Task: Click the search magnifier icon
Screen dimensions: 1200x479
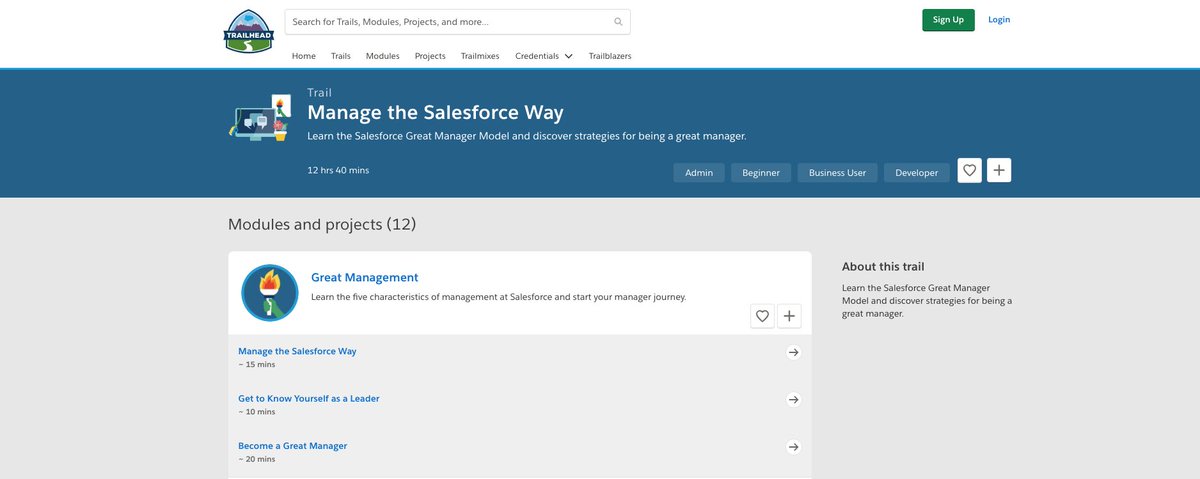Action: tap(618, 21)
